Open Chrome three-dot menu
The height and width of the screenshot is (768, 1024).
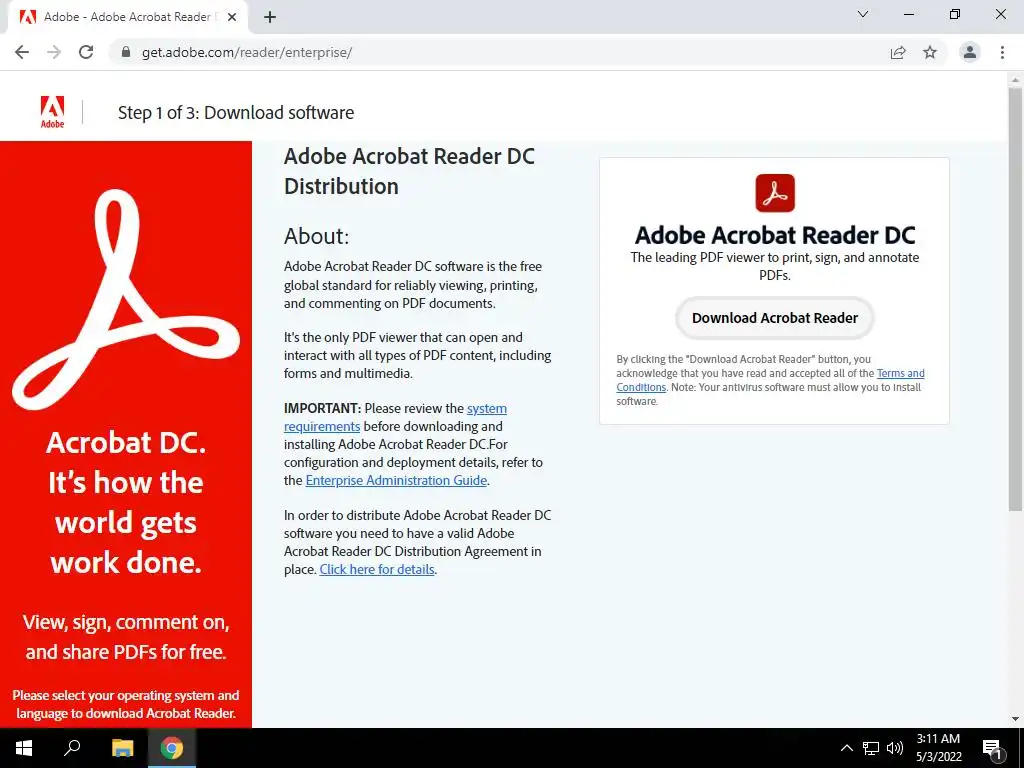[x=1002, y=52]
